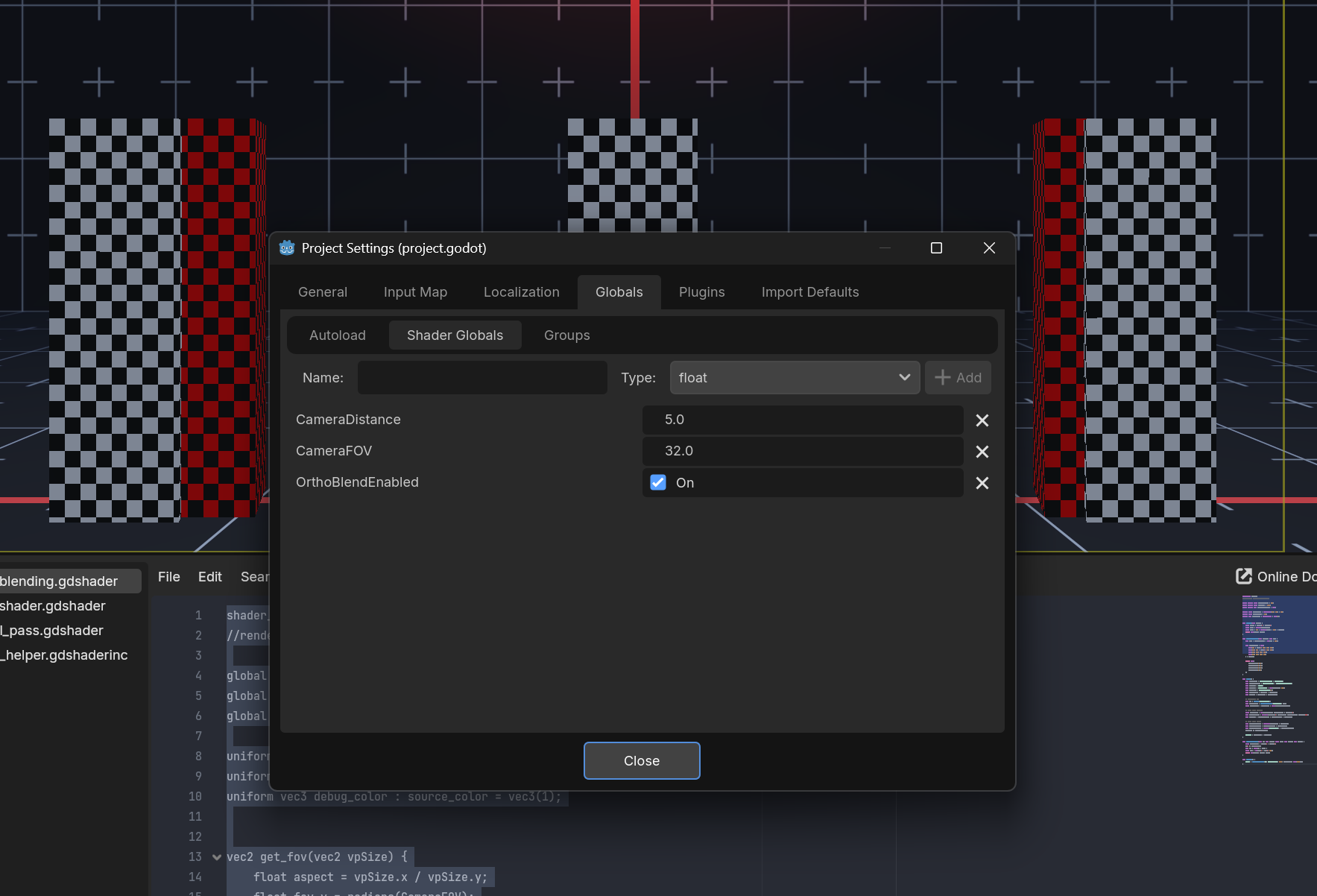Edit the CameraFOV value 32.0
The width and height of the screenshot is (1317, 896).
[802, 451]
